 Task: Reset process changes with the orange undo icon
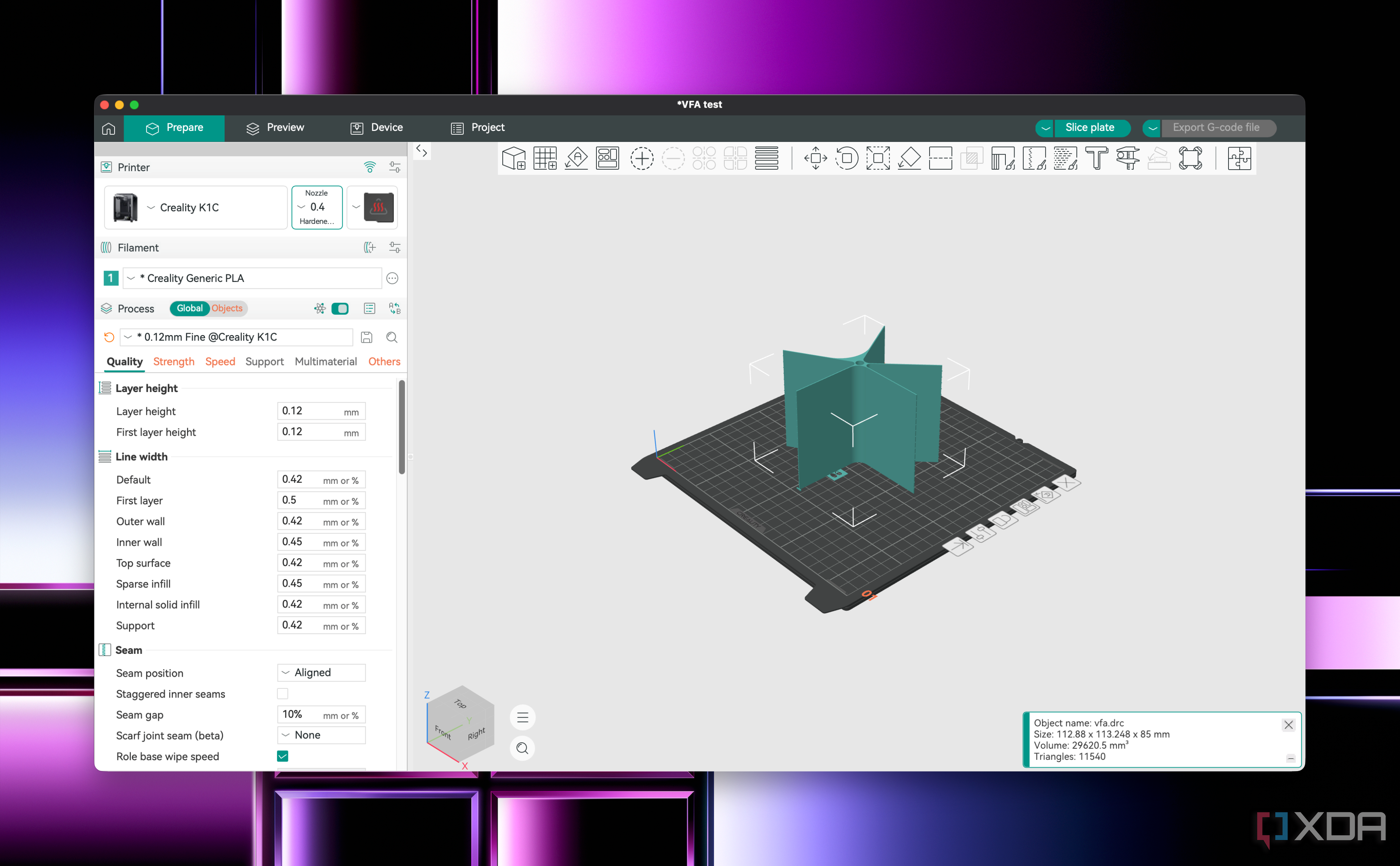coord(109,337)
